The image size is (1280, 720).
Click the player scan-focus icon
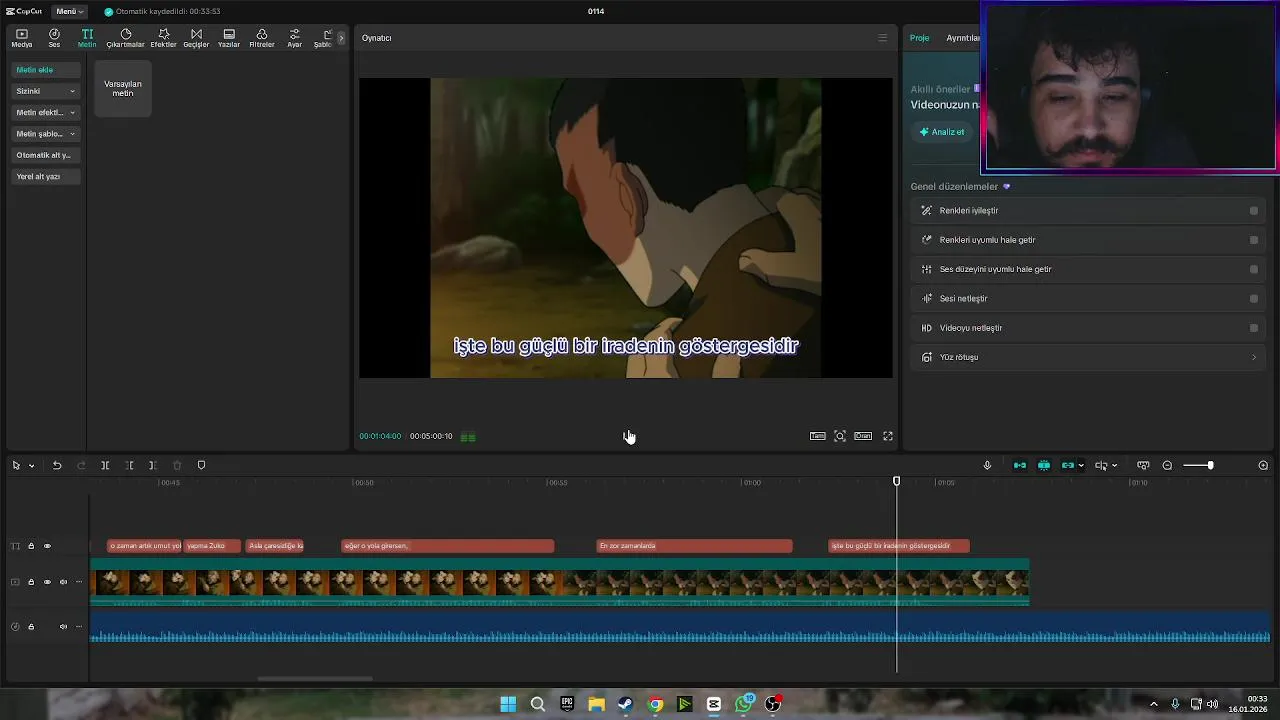840,436
